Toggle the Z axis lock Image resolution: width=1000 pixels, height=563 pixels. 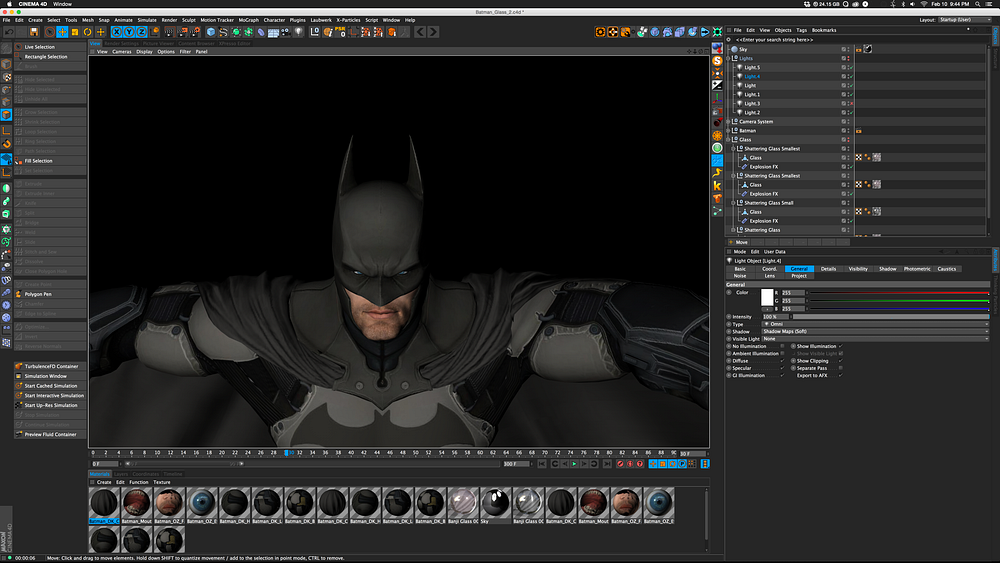click(x=141, y=32)
